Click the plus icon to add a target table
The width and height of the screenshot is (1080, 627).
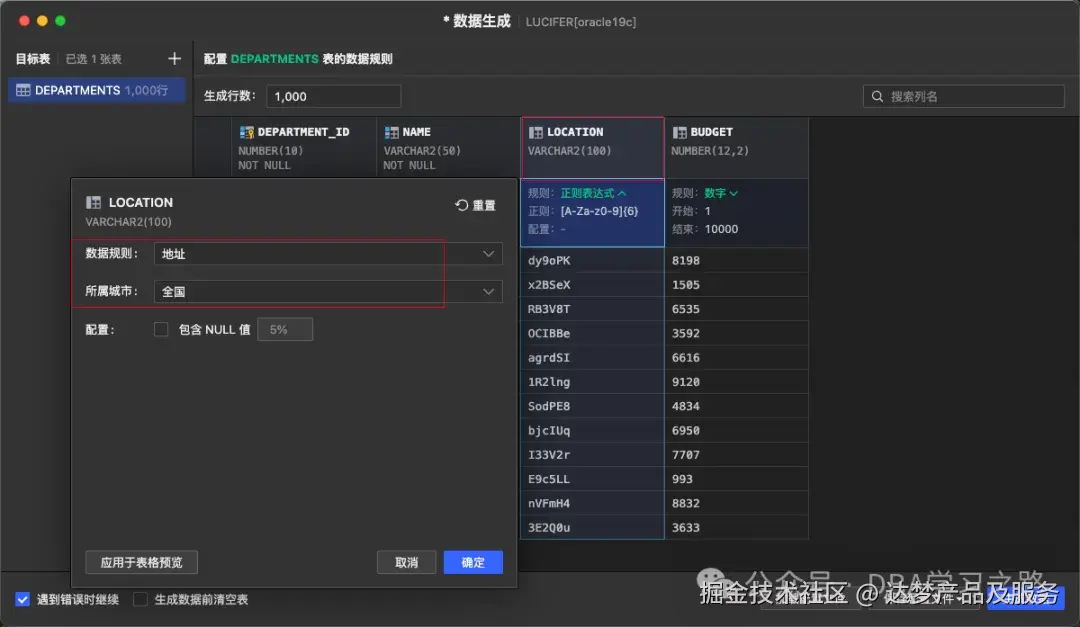174,58
